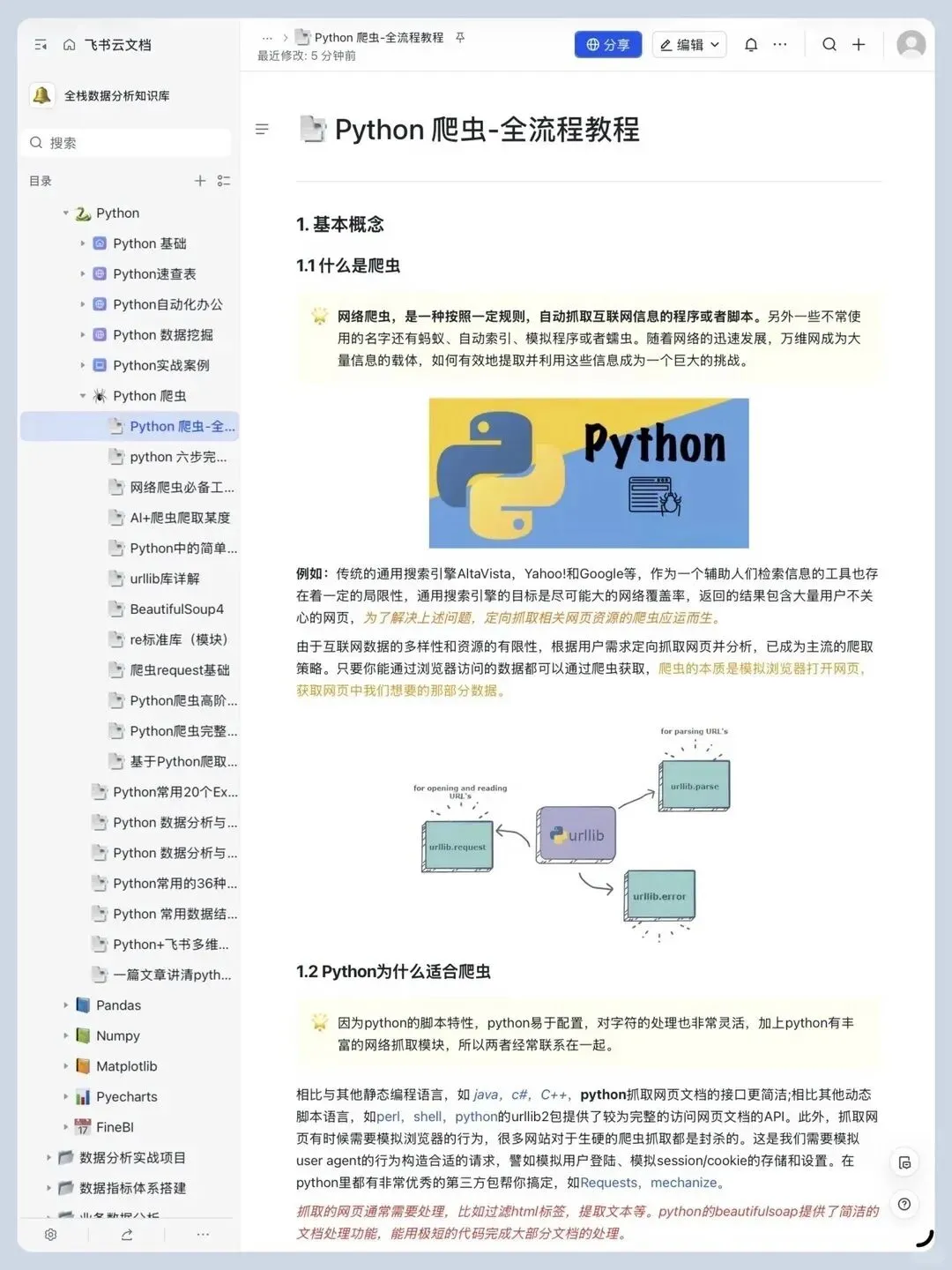Open 飞书云文档 home icon
This screenshot has height=1270, width=952.
coord(69,45)
